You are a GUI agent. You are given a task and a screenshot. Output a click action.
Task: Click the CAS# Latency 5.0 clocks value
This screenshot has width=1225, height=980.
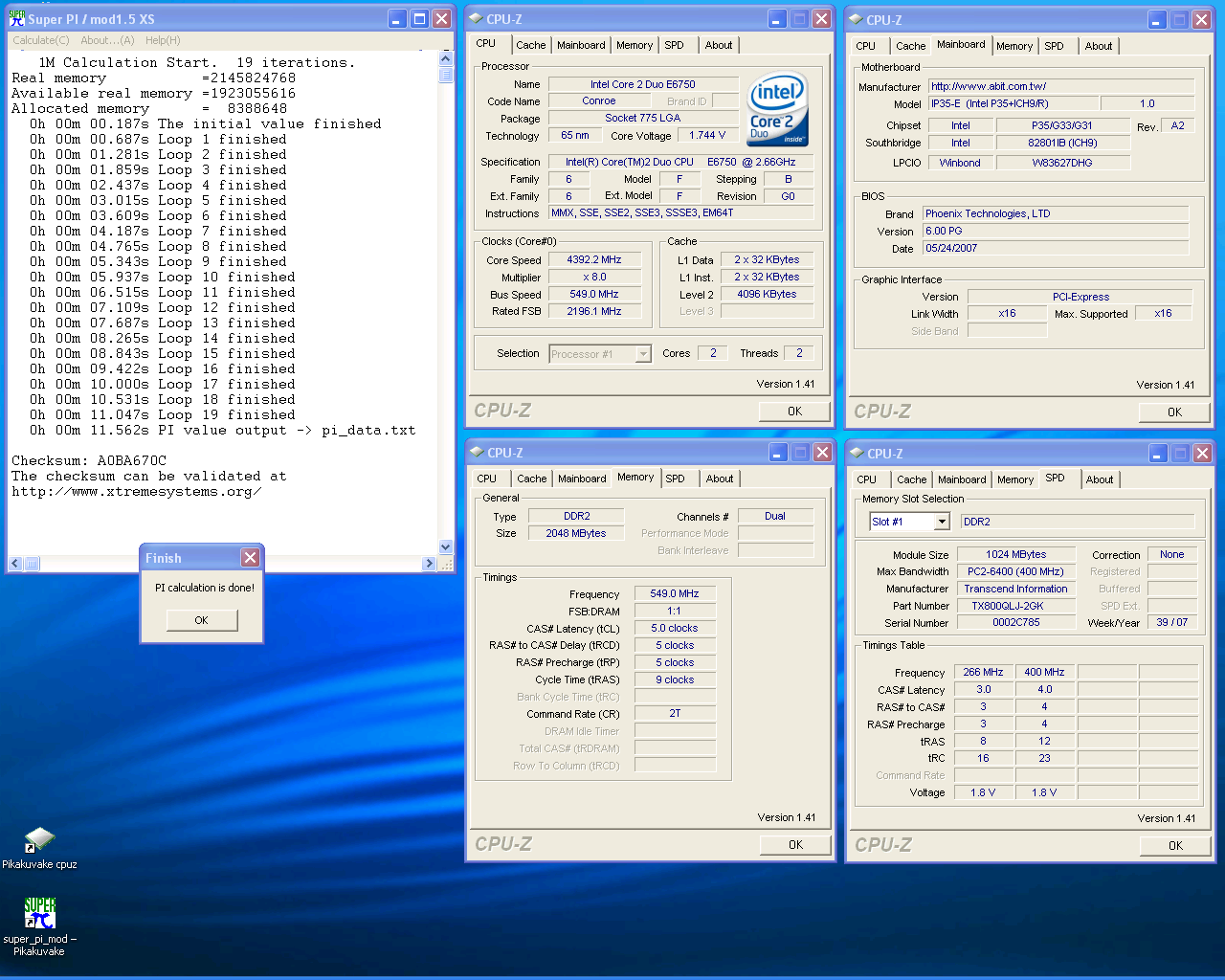[x=675, y=628]
